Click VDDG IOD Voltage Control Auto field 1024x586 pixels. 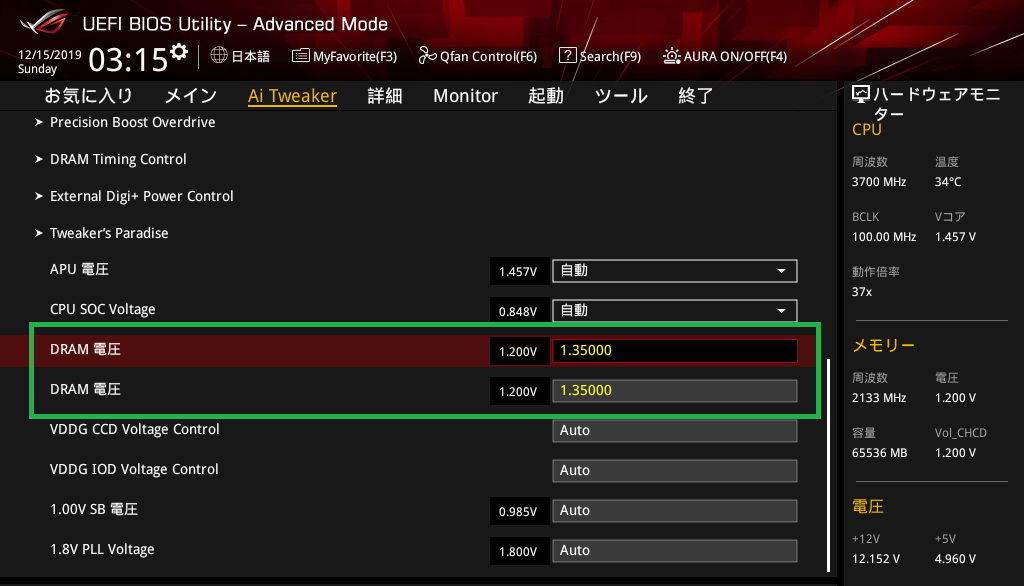675,470
